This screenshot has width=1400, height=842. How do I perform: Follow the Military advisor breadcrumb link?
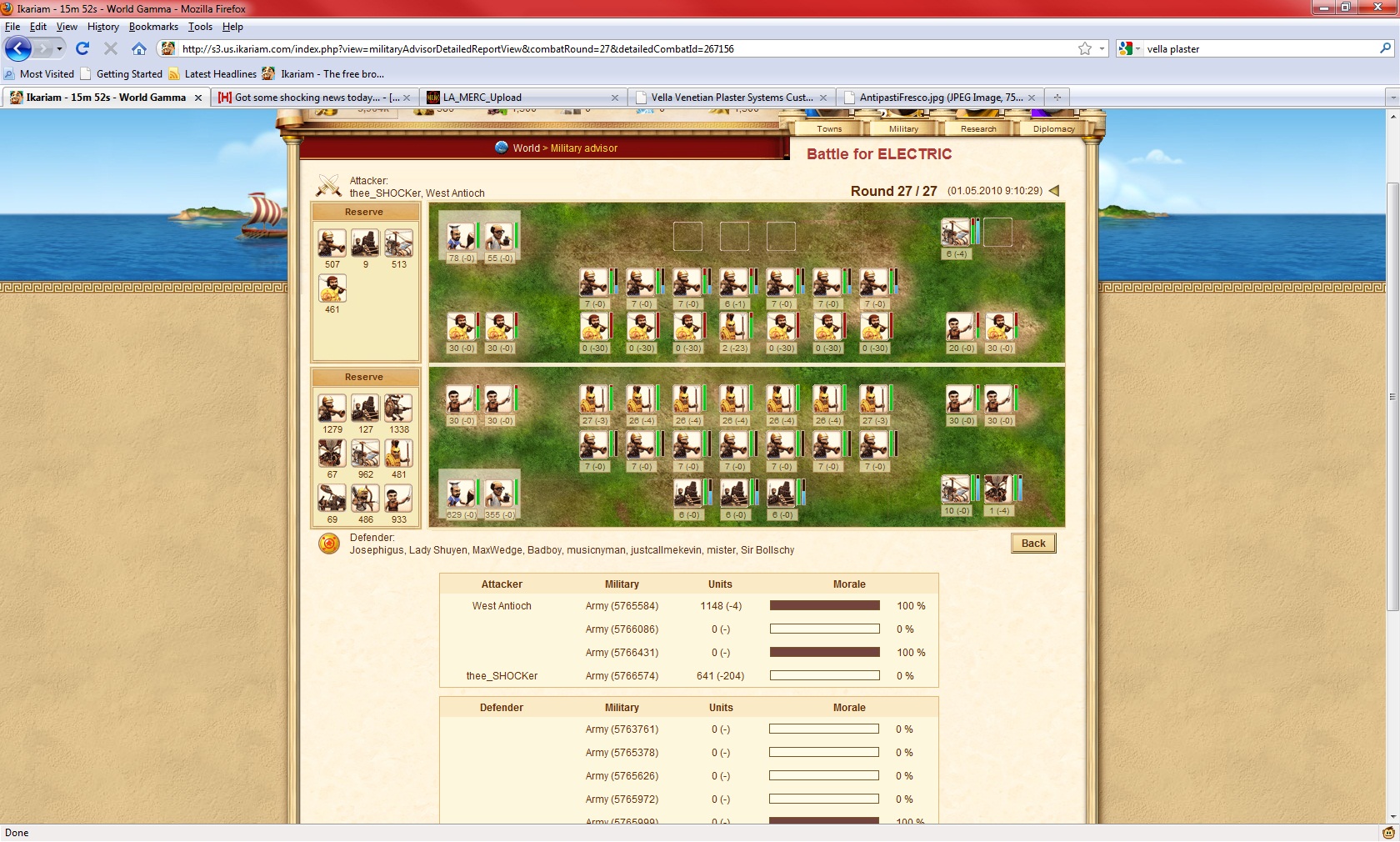coord(584,148)
